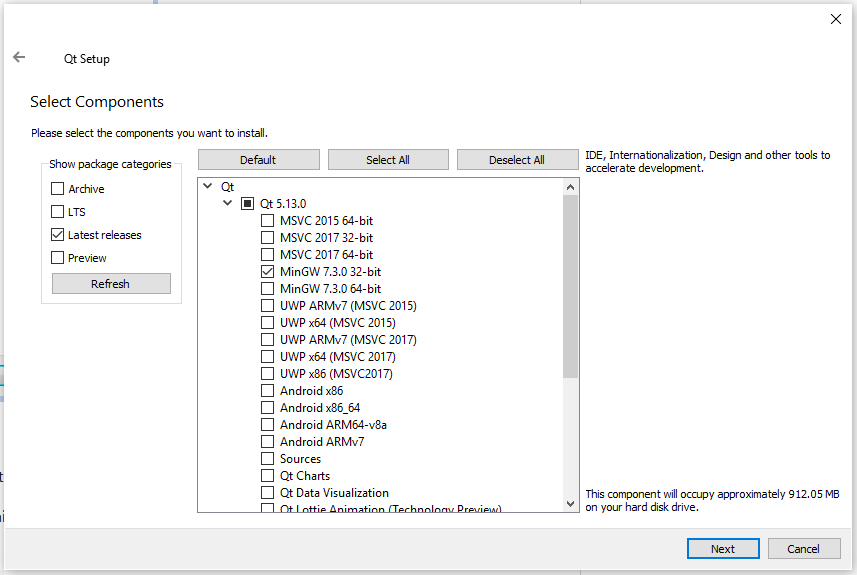Click the Cancel button
Screen dimensions: 857x575
pyautogui.click(x=804, y=549)
